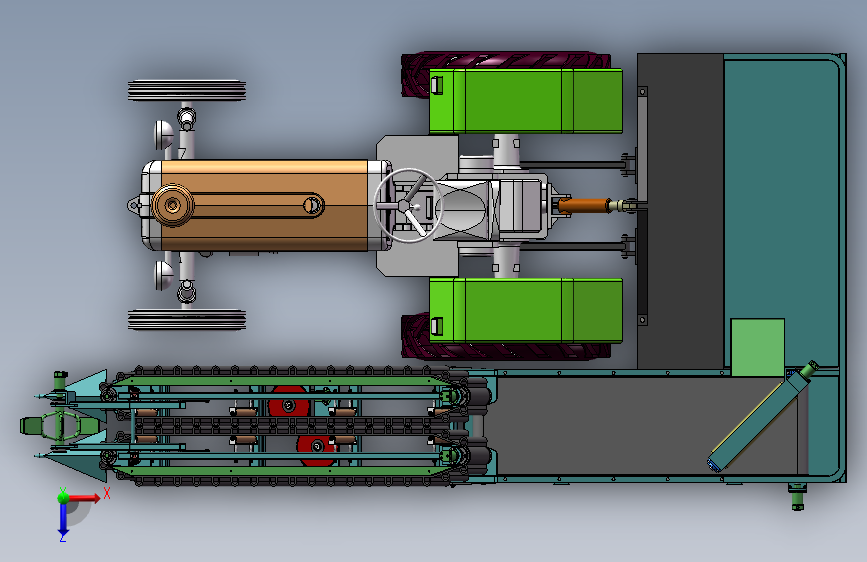Click the teal collection bin panel
Image resolution: width=867 pixels, height=562 pixels.
tap(781, 210)
